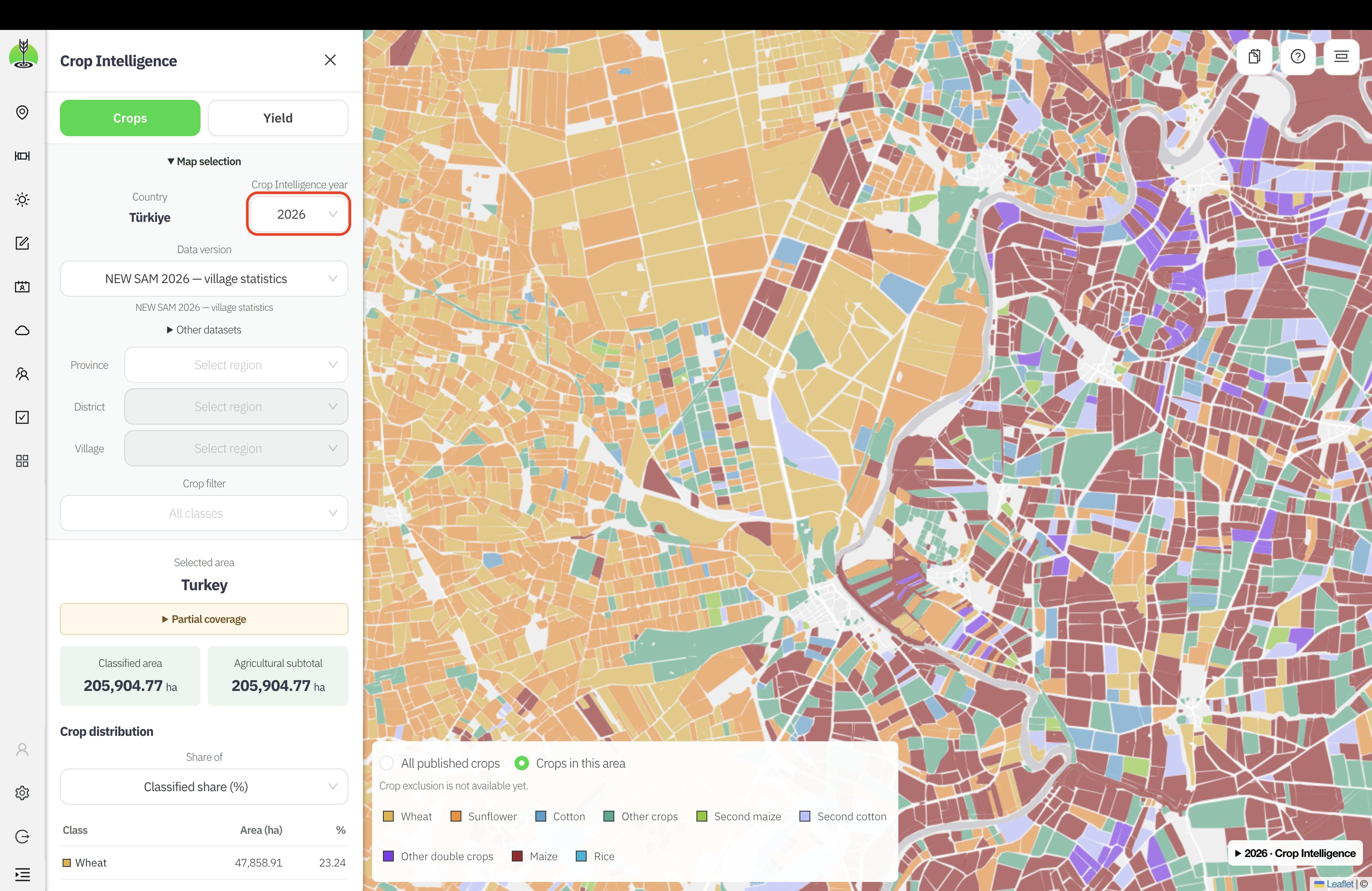Open the Data version dropdown
This screenshot has width=1372, height=891.
coord(204,279)
